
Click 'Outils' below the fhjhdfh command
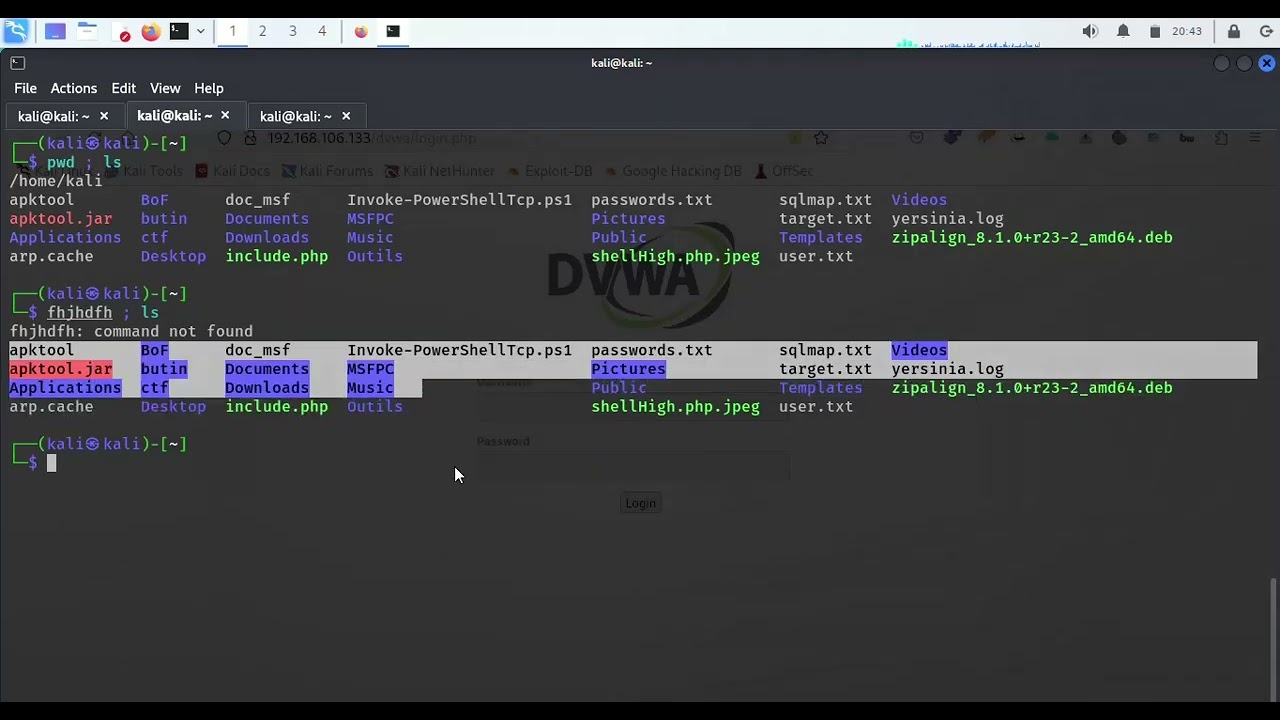tap(375, 407)
